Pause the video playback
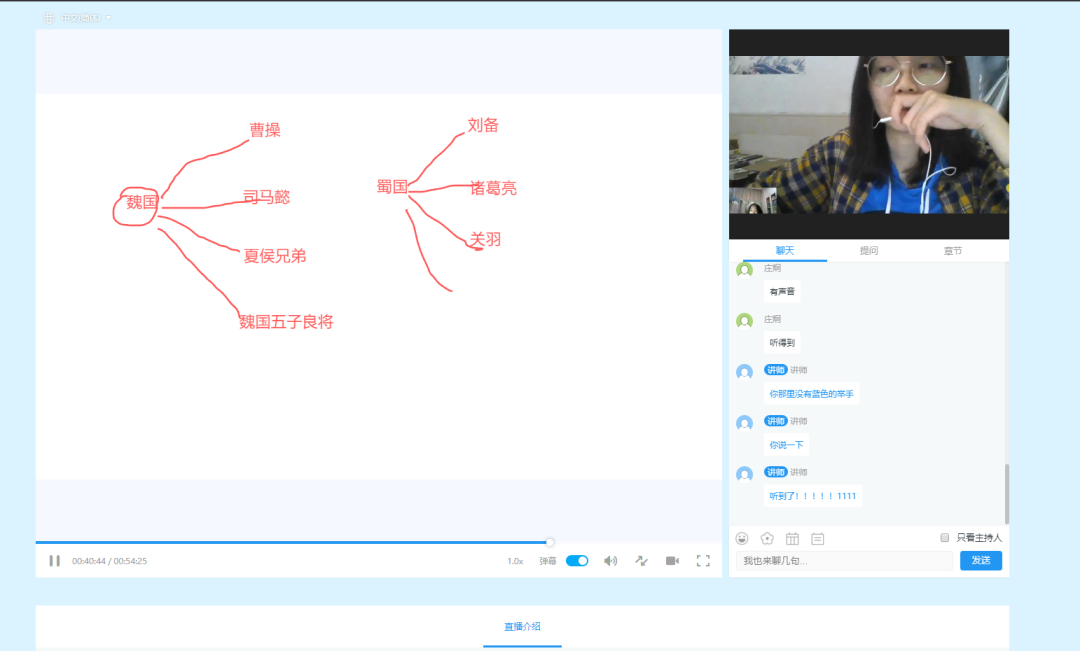Image resolution: width=1080 pixels, height=651 pixels. pos(54,561)
